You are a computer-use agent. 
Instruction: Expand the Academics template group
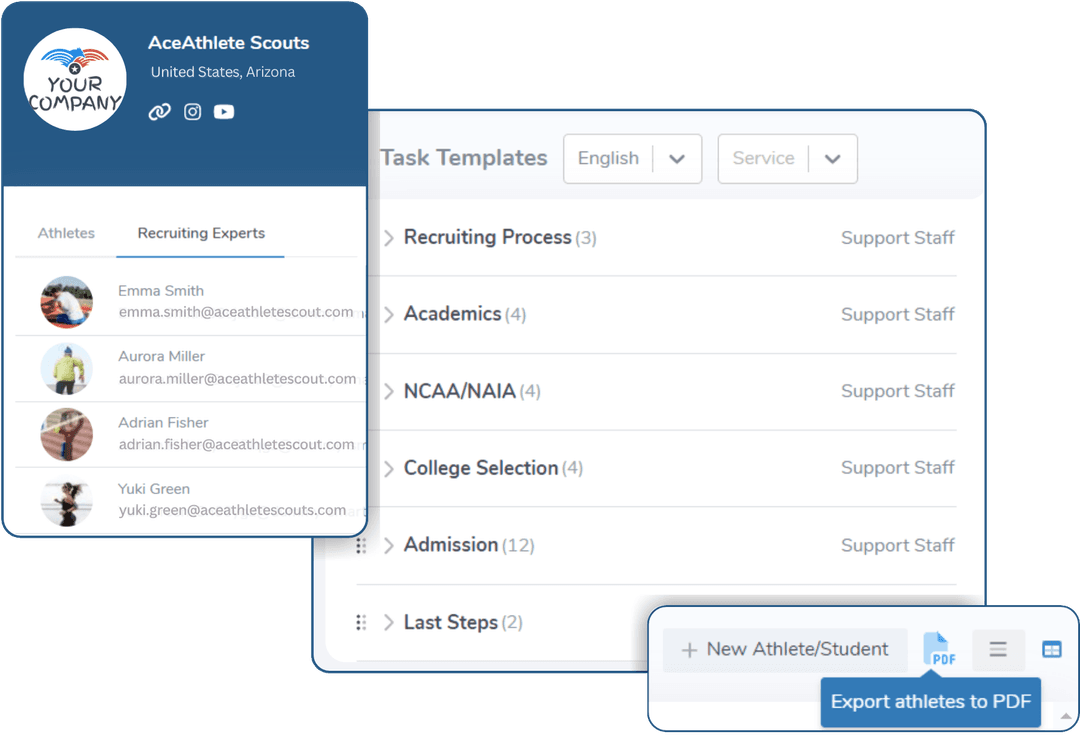[389, 315]
